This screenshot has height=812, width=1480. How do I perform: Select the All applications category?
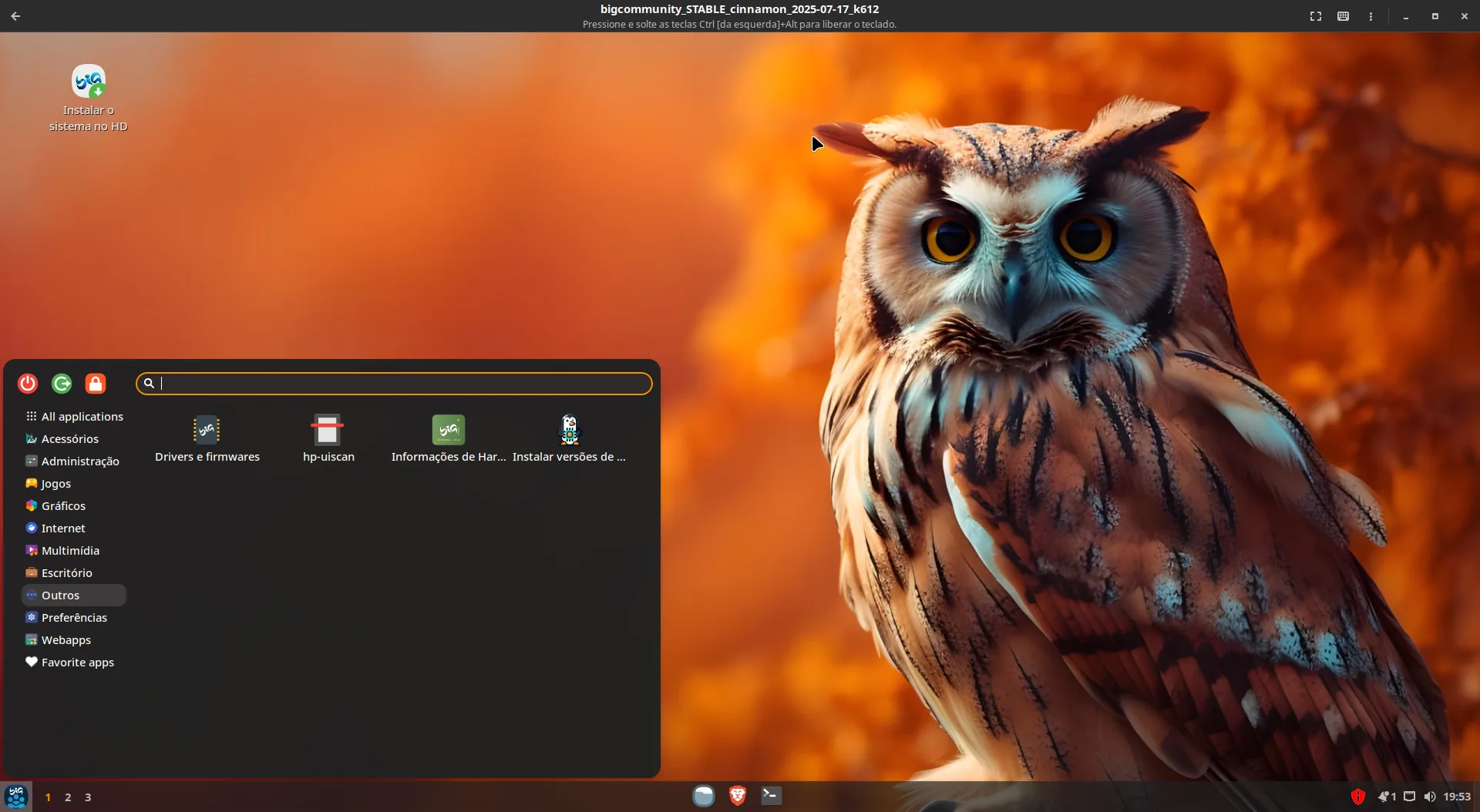click(74, 416)
